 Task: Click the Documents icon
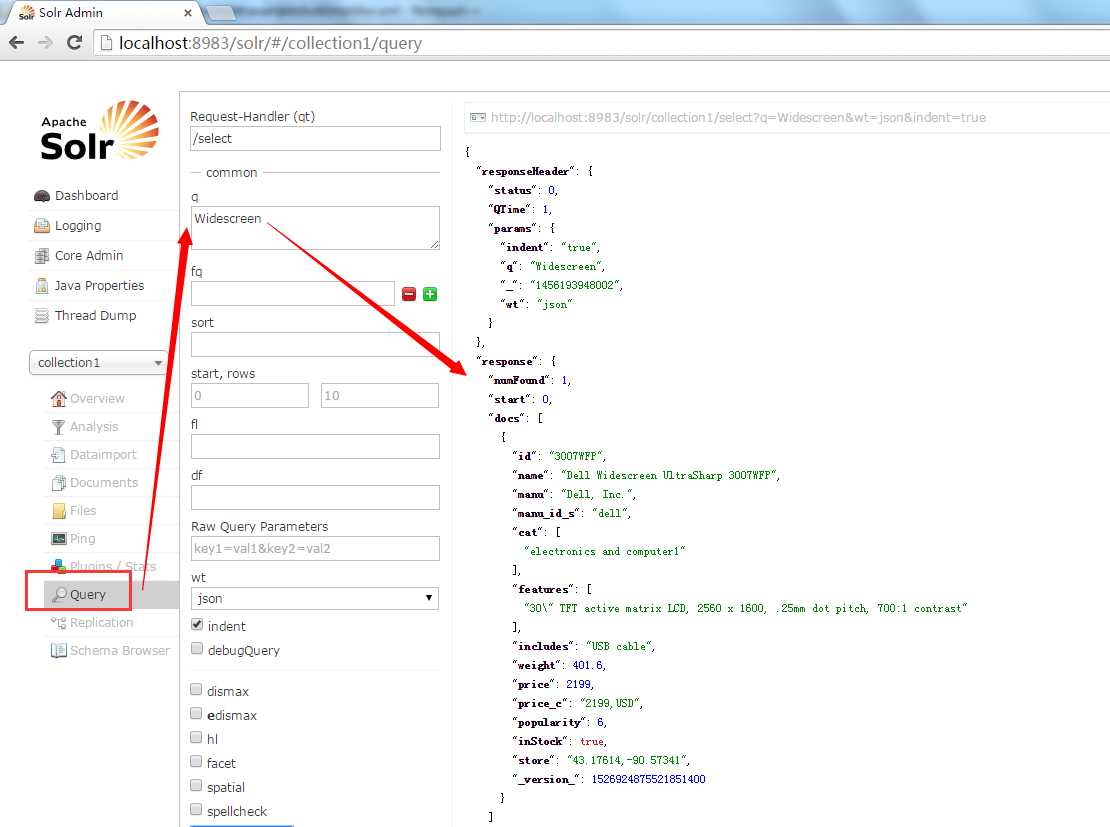(x=58, y=483)
